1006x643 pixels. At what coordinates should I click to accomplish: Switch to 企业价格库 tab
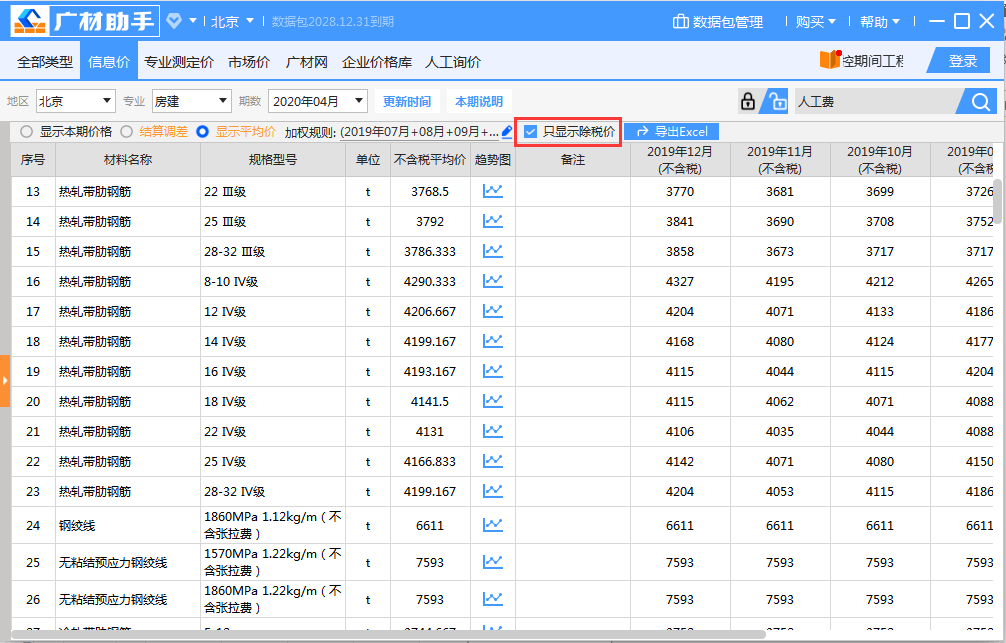tap(377, 62)
